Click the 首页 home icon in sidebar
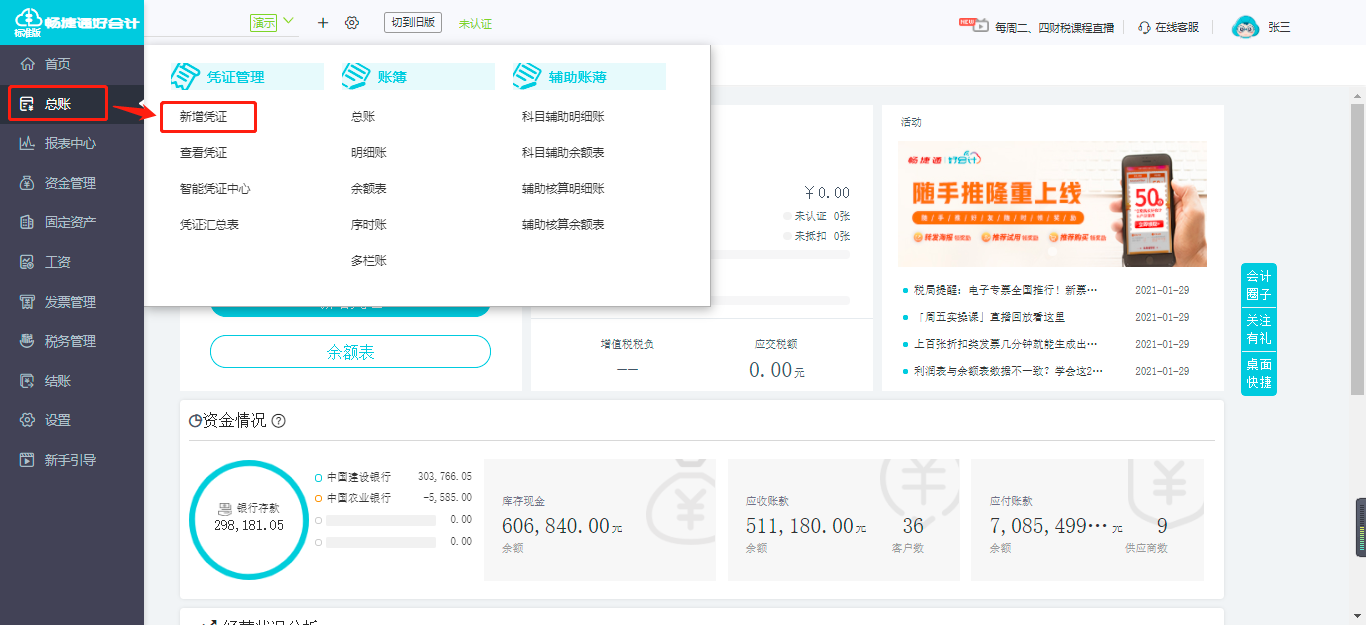This screenshot has height=625, width=1366. (x=27, y=64)
